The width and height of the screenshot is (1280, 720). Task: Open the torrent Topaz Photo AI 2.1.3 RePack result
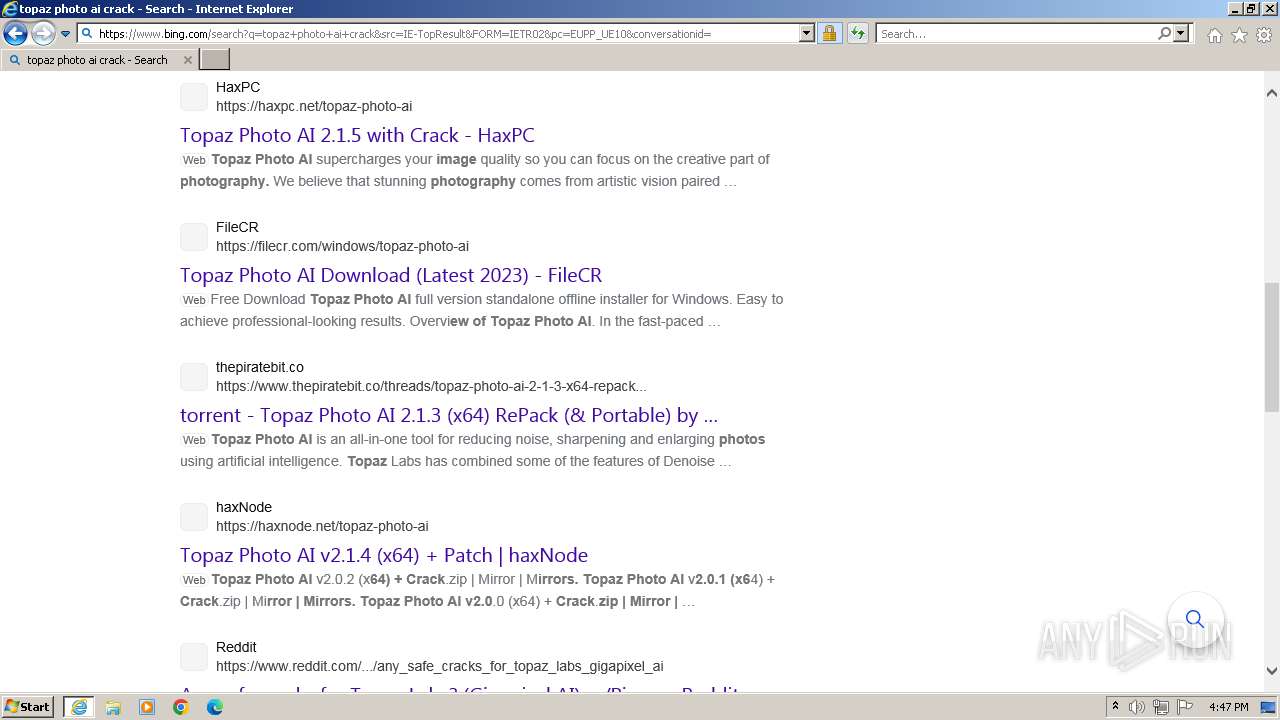(449, 415)
